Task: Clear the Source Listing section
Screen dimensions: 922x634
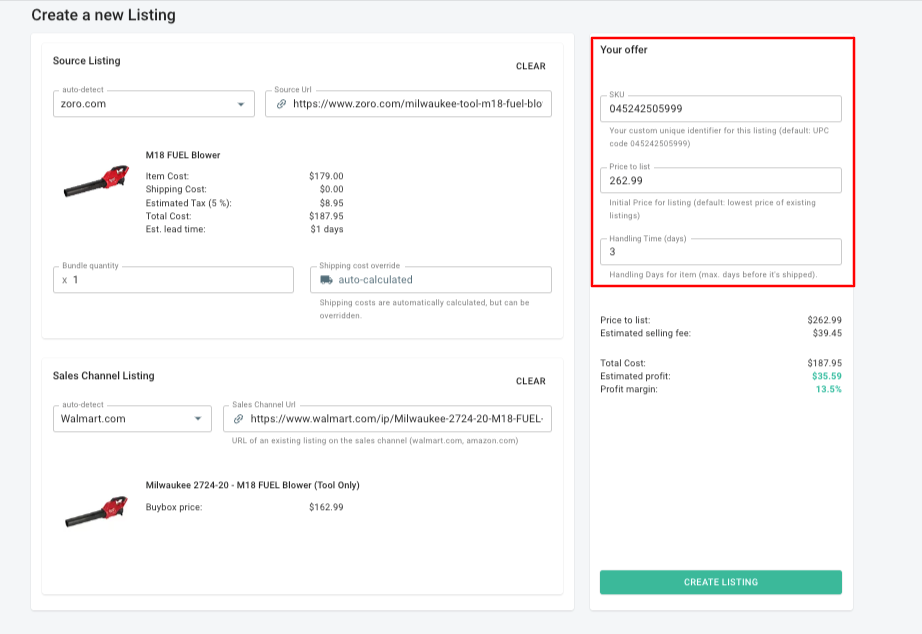Action: pyautogui.click(x=530, y=66)
